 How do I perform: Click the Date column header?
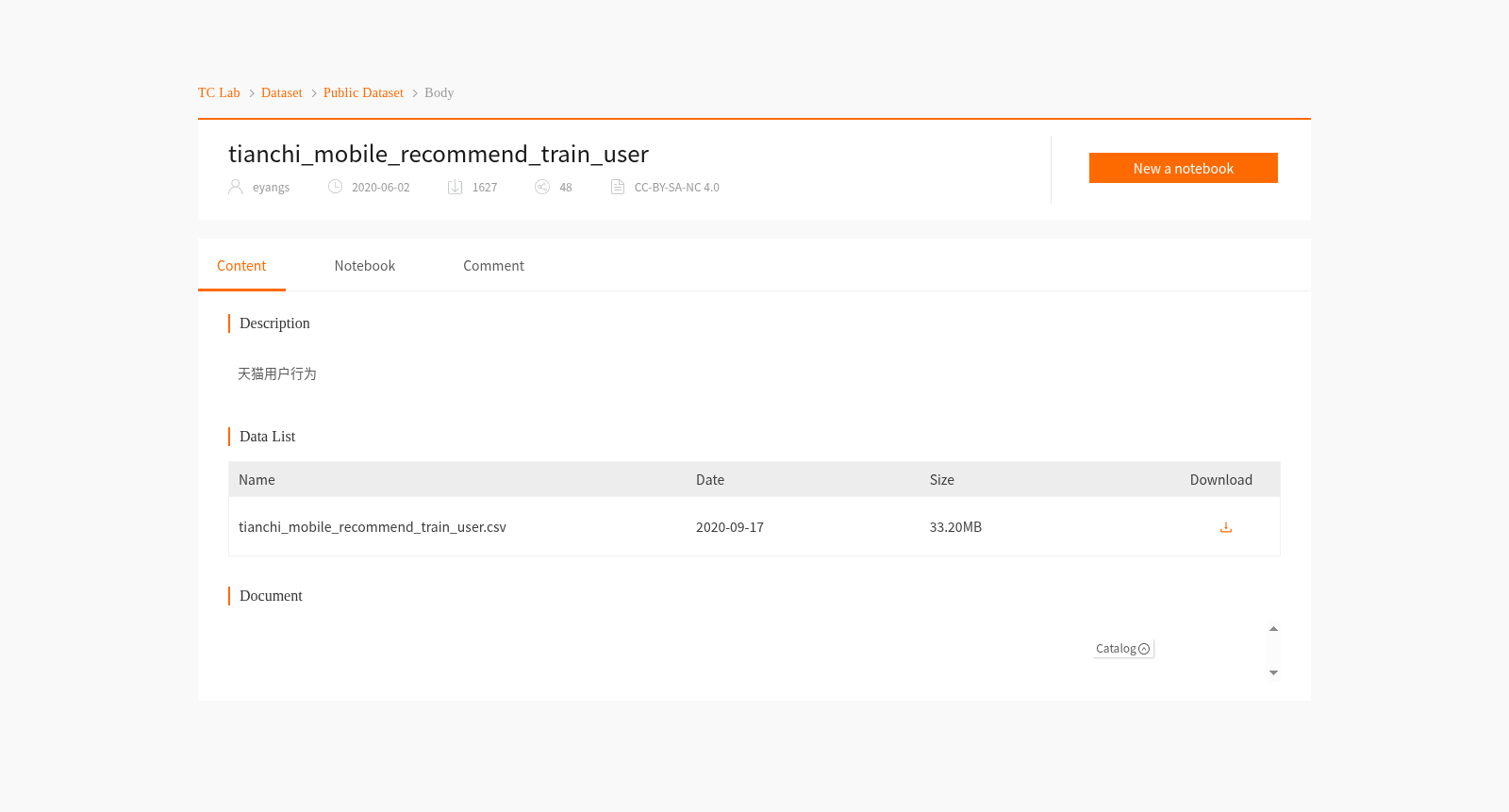(710, 480)
